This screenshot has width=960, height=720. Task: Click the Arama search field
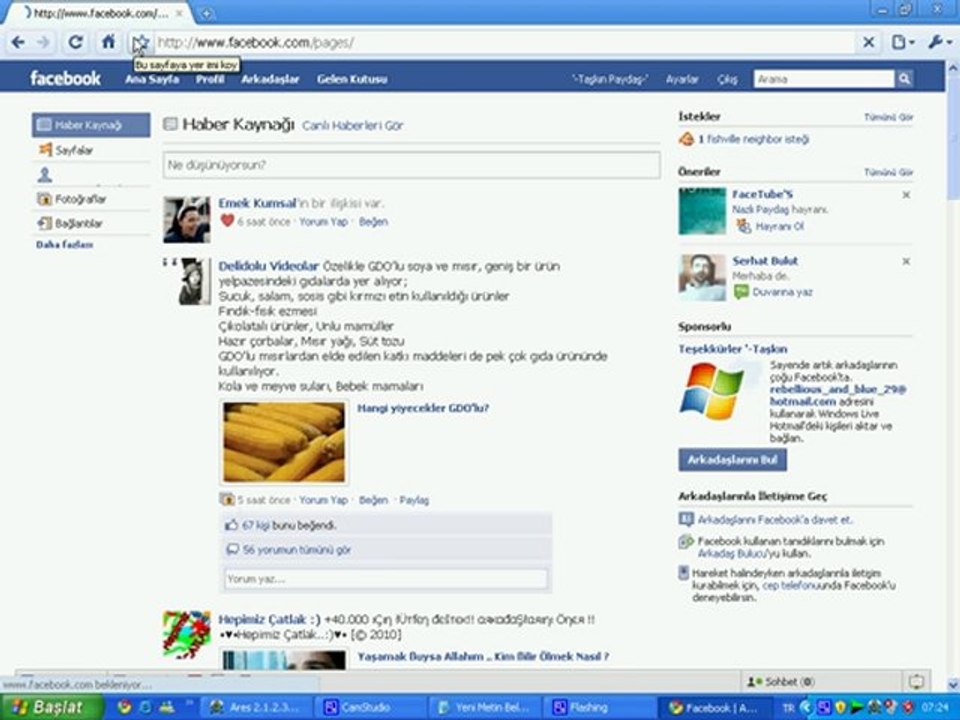click(x=824, y=78)
